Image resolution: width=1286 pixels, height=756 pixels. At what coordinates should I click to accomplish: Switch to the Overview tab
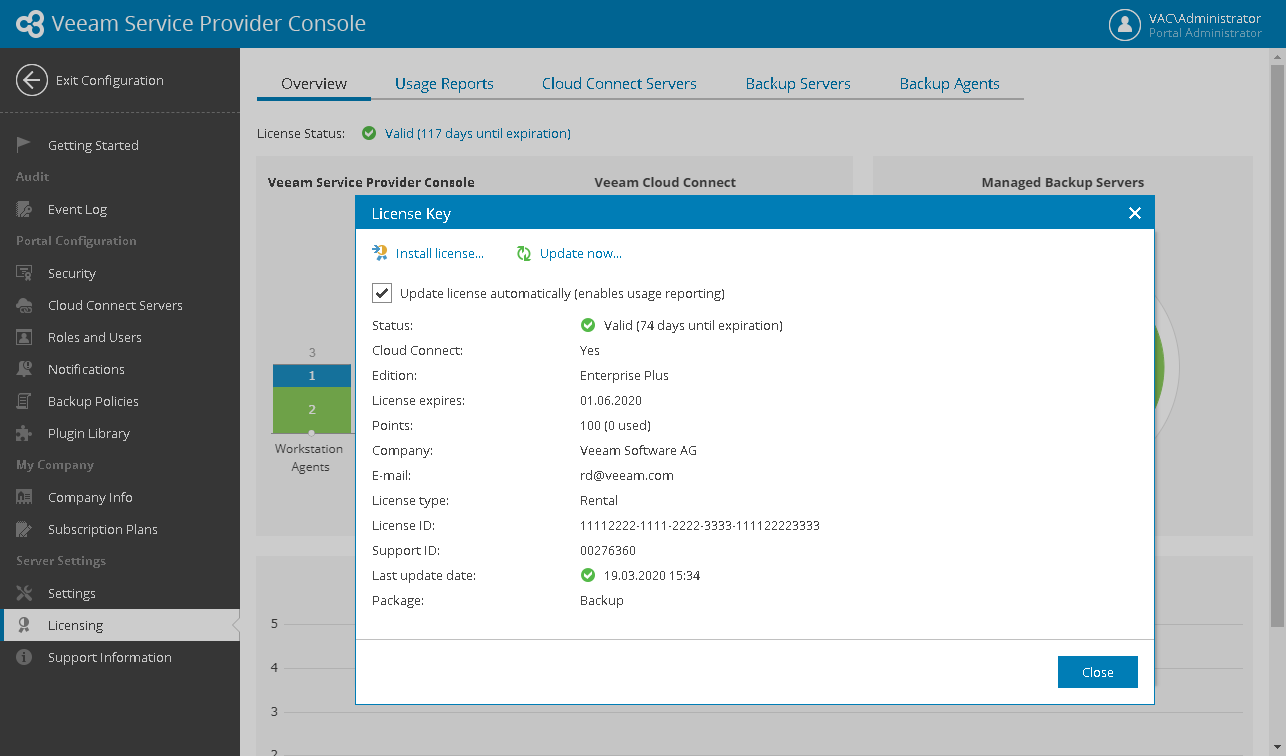(314, 84)
